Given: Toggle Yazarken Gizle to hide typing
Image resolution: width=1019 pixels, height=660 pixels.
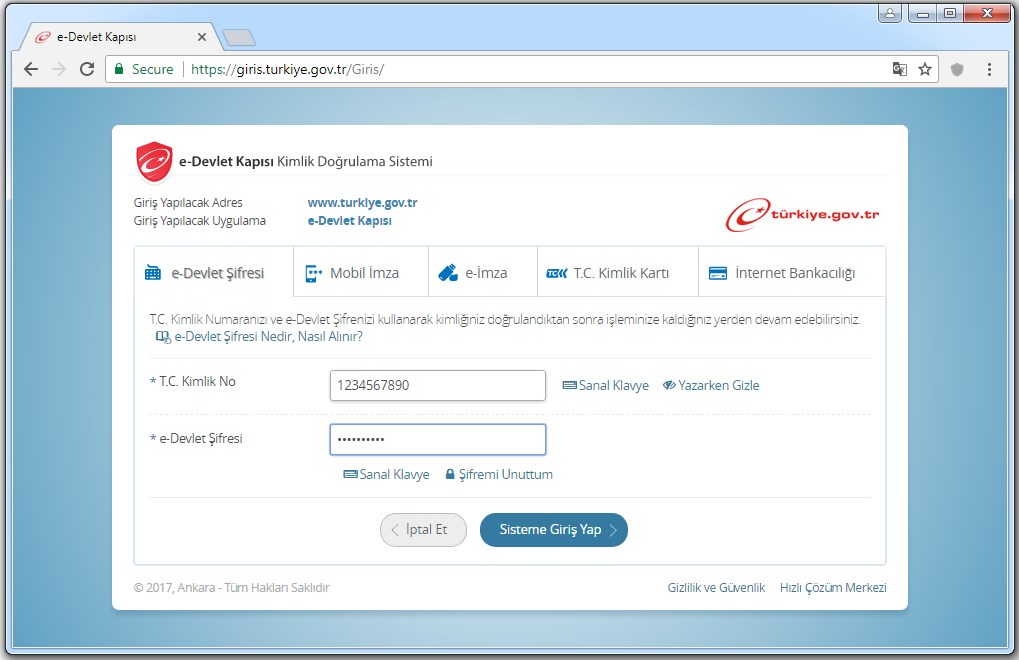Looking at the screenshot, I should pos(711,385).
